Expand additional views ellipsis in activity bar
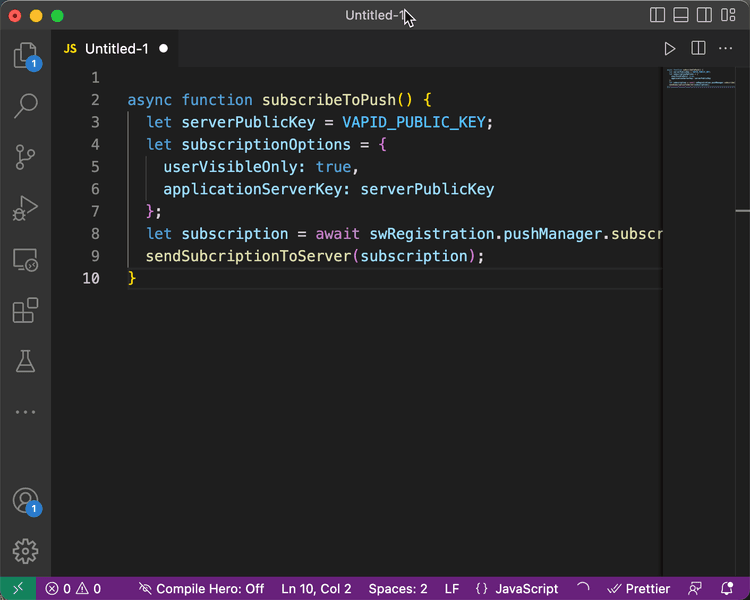 25,412
